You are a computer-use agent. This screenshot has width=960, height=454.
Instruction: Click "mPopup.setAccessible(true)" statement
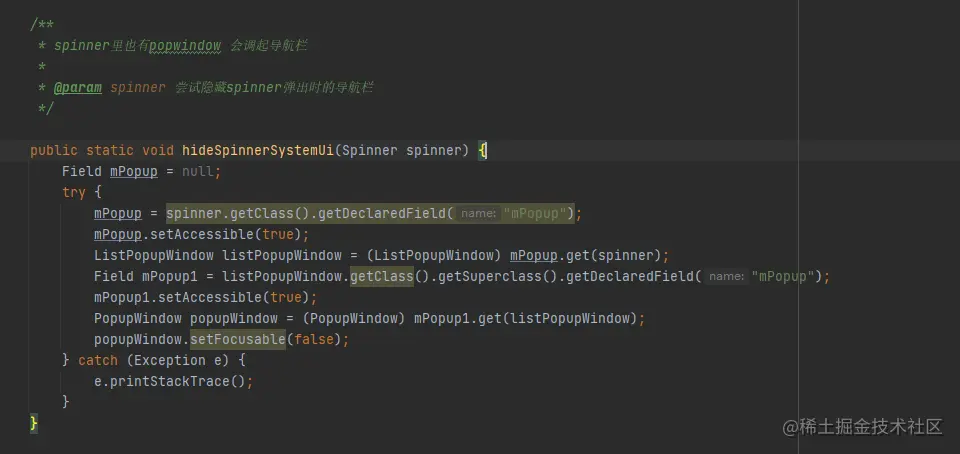(x=198, y=234)
